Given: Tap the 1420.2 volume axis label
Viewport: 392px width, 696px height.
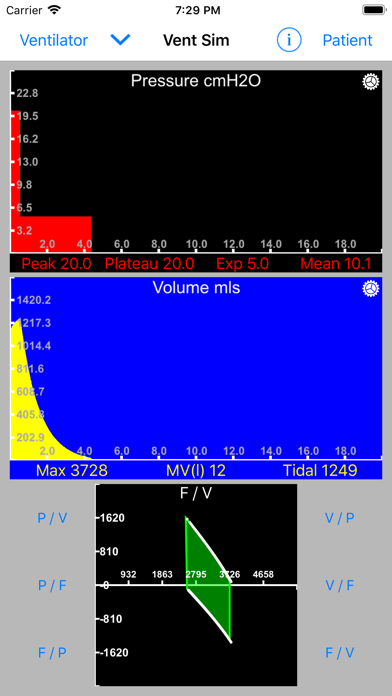Looking at the screenshot, I should pyautogui.click(x=34, y=301).
